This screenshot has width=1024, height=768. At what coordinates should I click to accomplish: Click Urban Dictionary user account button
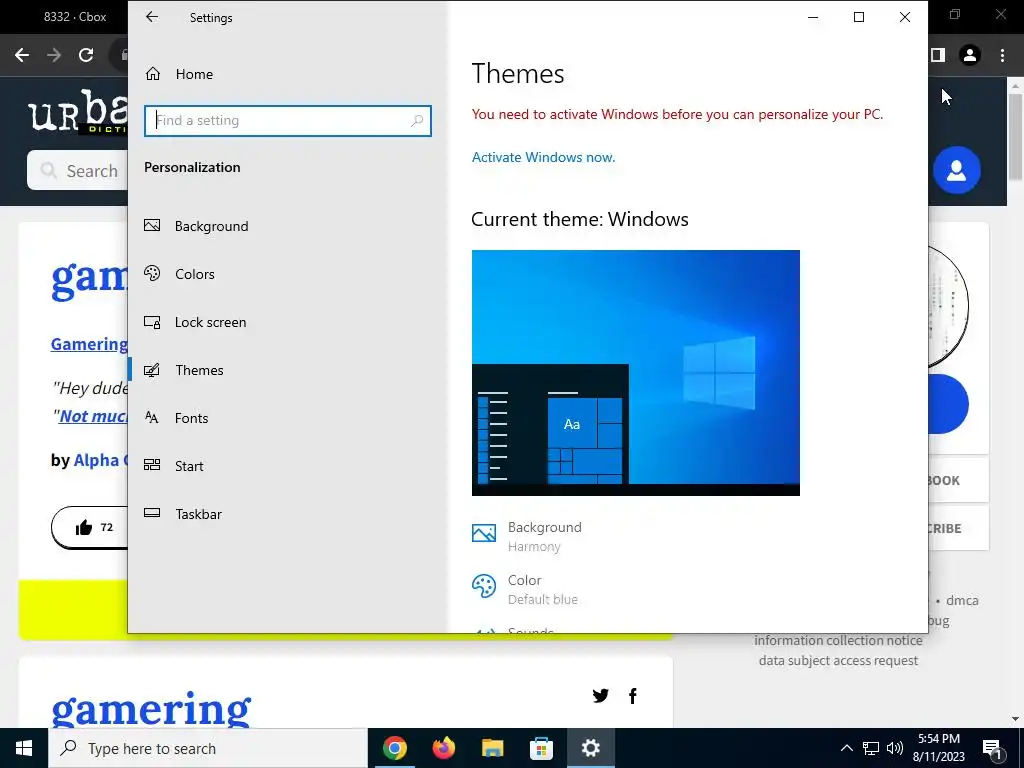pyautogui.click(x=957, y=170)
